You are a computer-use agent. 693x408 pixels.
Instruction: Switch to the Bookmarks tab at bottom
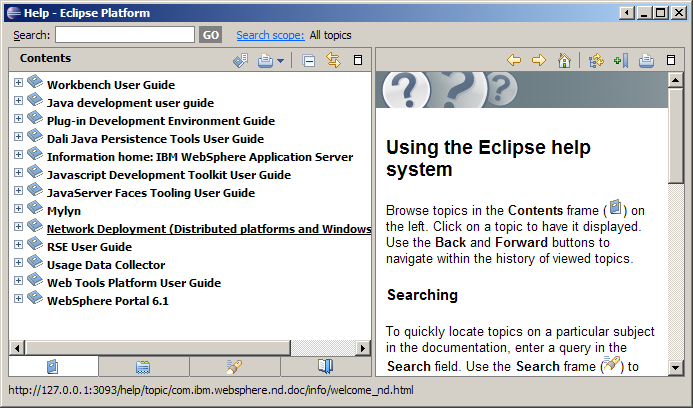click(326, 366)
